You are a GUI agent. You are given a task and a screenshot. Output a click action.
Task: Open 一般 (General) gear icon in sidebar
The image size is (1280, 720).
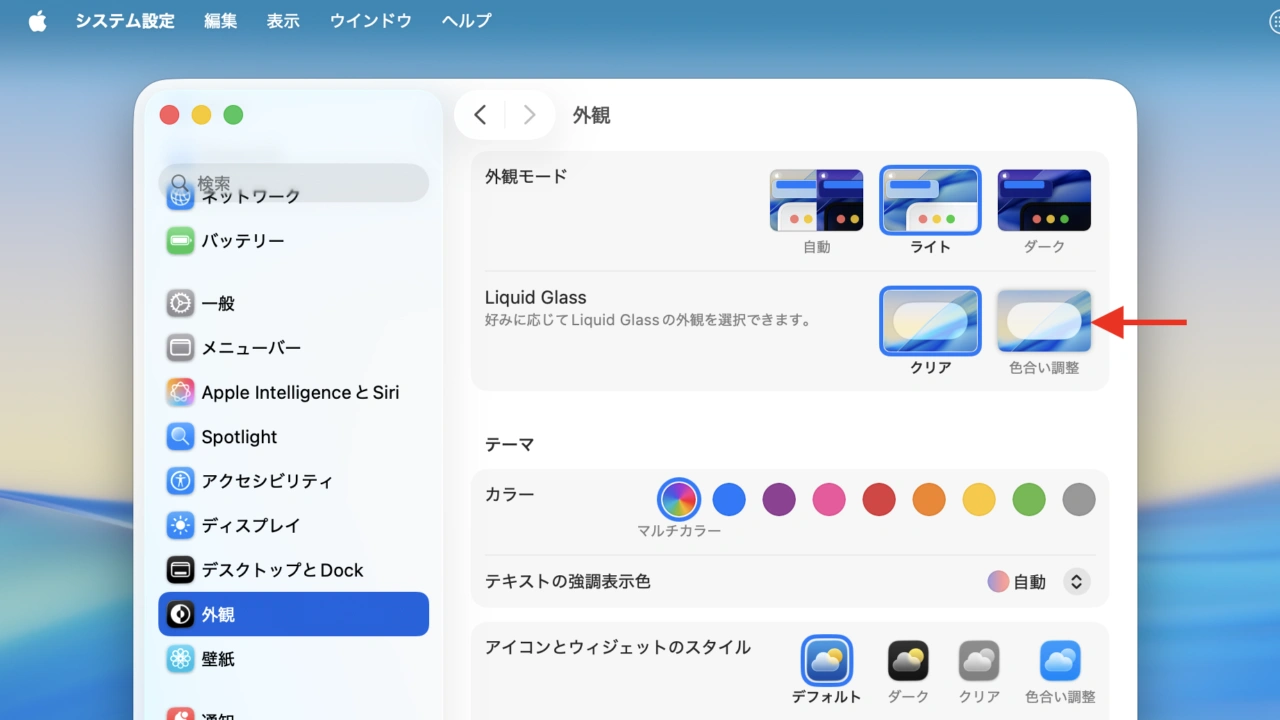click(x=180, y=303)
